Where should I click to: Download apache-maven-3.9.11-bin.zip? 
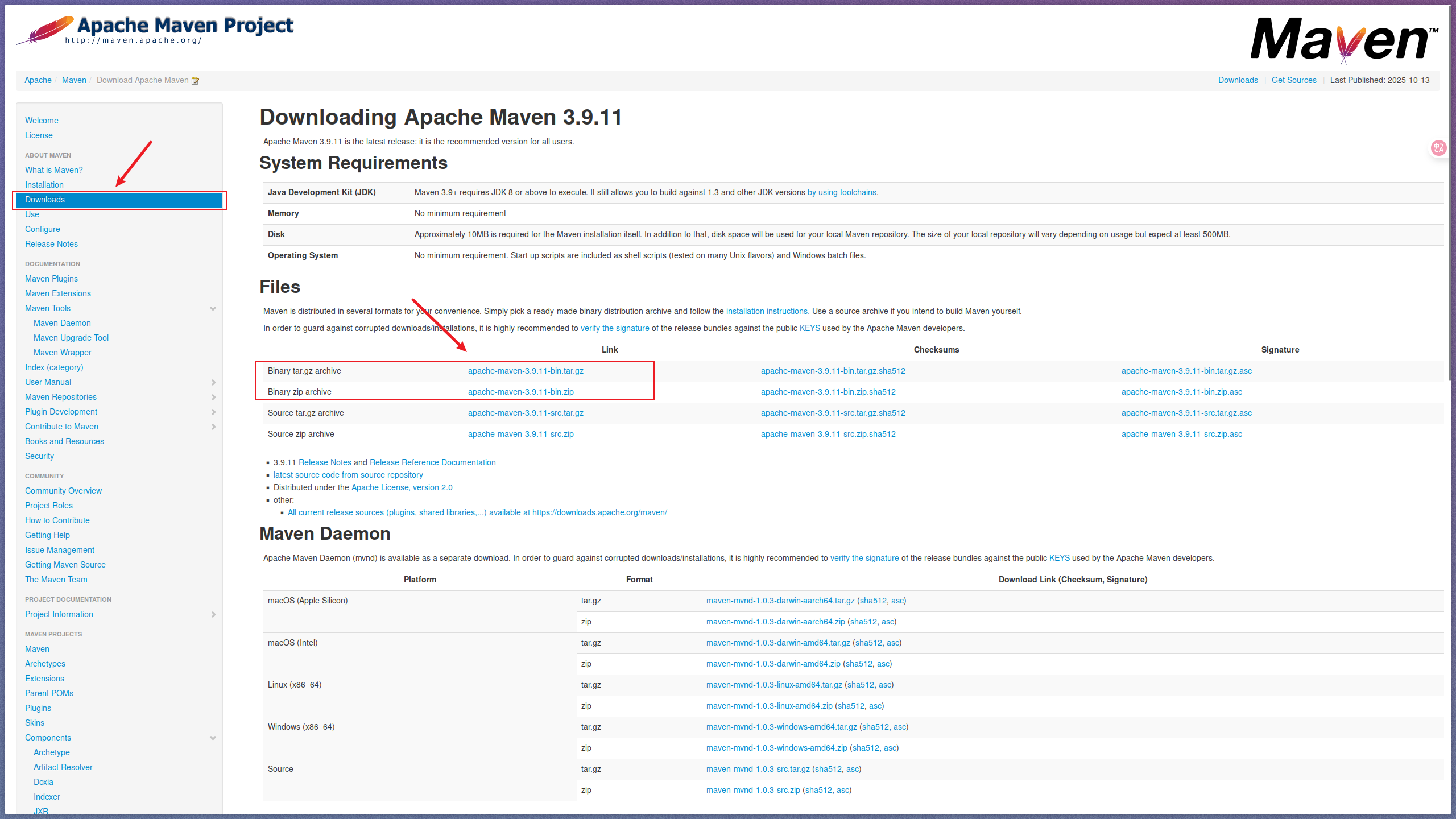click(520, 392)
